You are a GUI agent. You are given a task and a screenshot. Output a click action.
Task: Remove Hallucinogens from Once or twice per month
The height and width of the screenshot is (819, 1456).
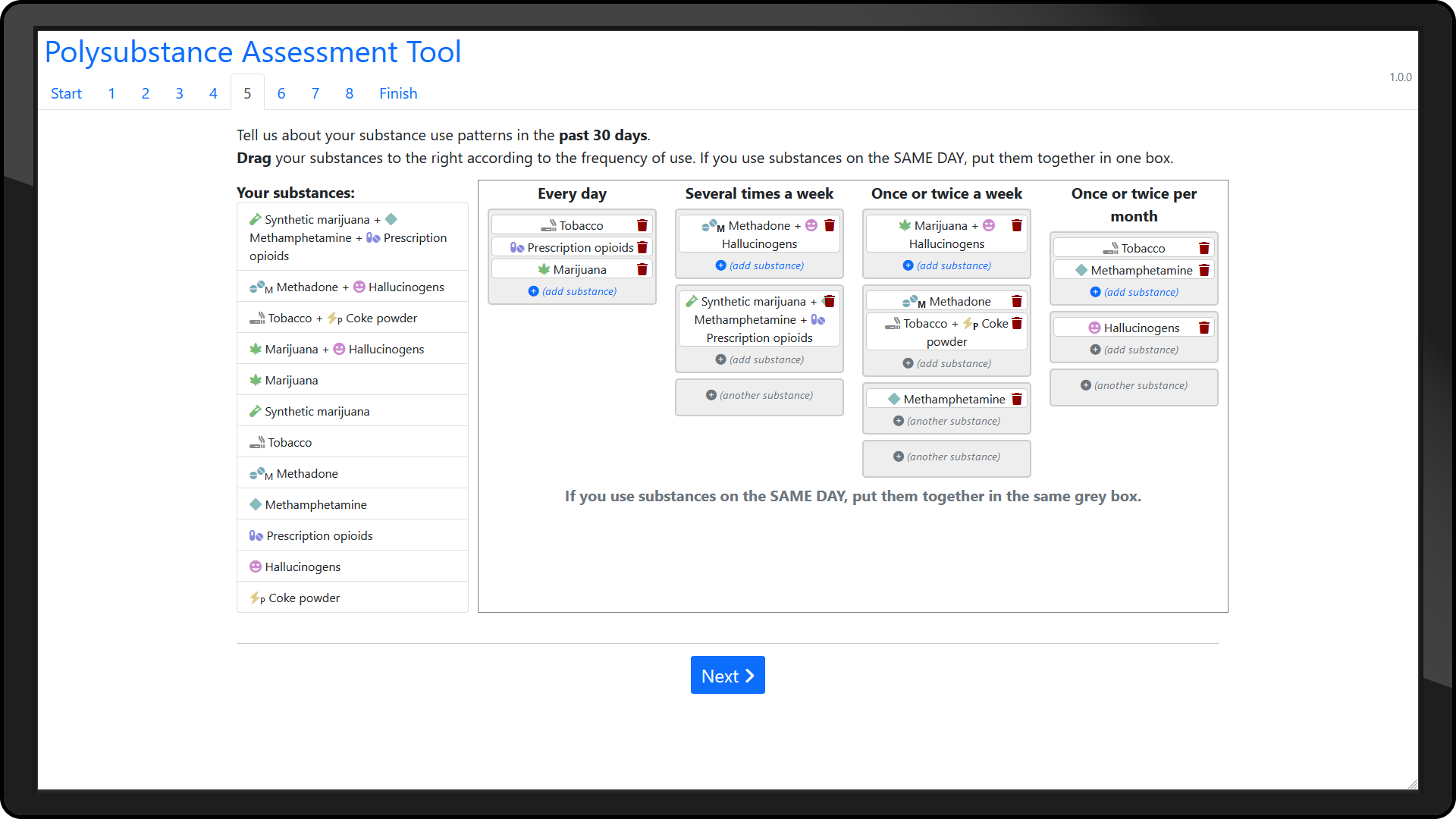click(x=1204, y=328)
